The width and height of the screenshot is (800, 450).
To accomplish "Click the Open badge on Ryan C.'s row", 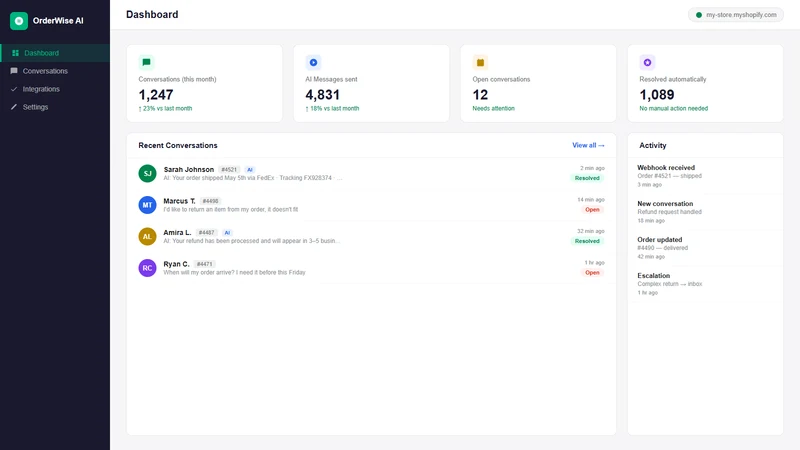I will 592,272.
